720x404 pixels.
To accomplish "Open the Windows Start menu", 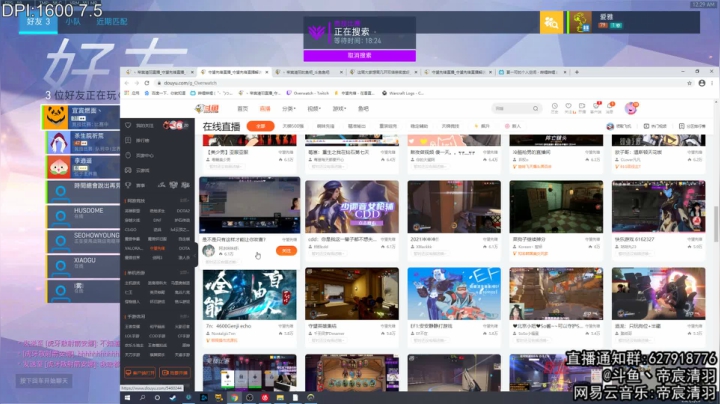I will [x=127, y=398].
